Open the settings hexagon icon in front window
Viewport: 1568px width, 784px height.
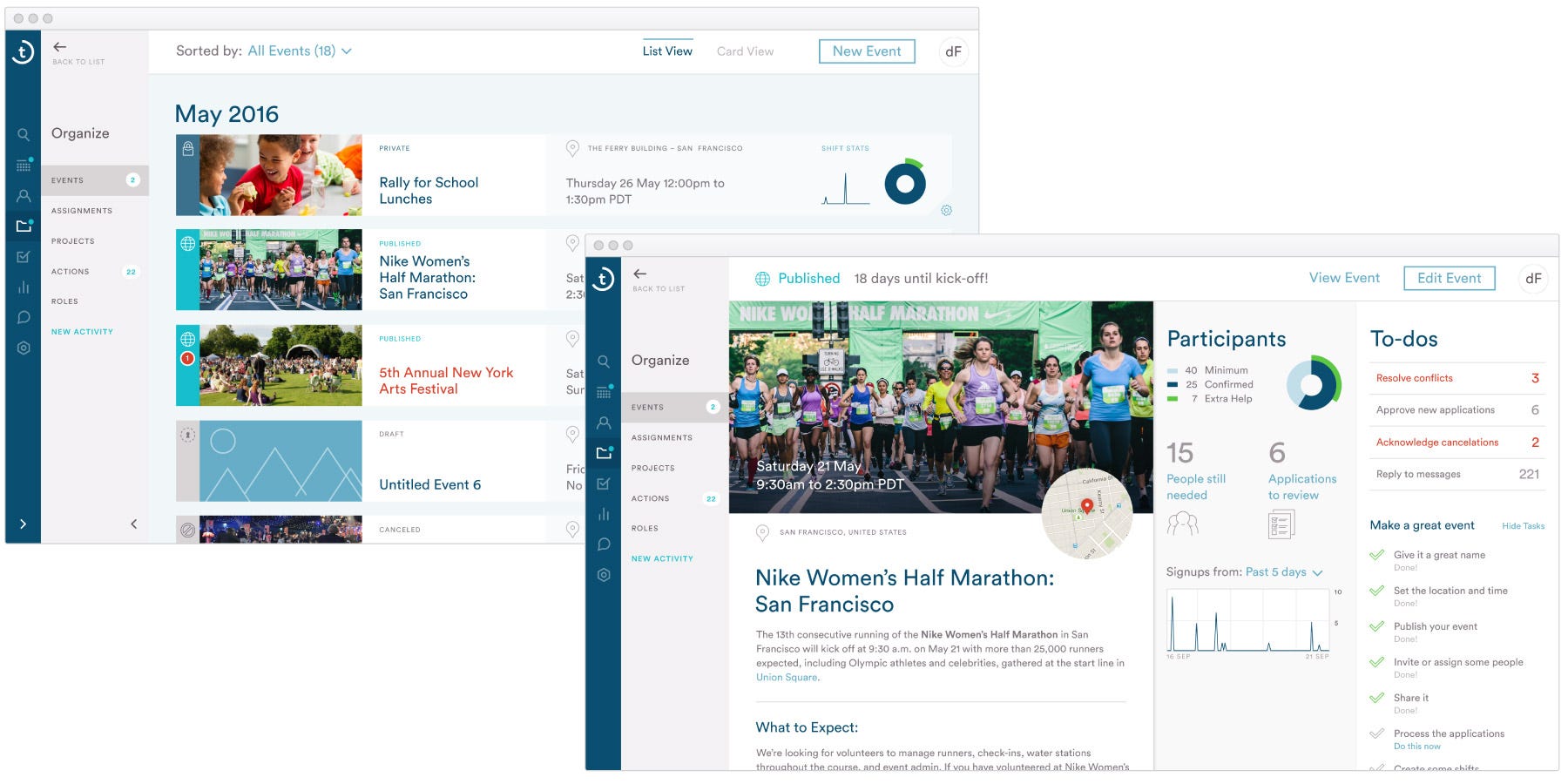coord(604,575)
